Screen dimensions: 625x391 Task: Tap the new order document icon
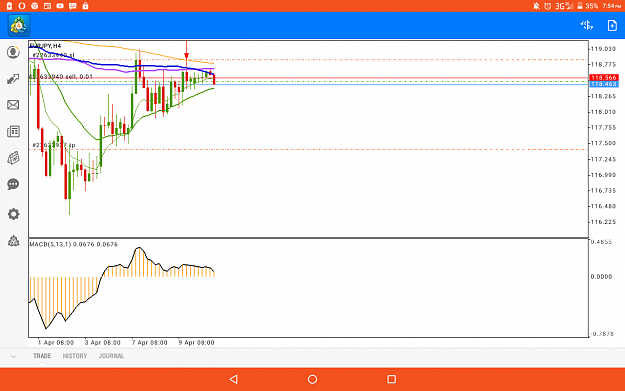pos(612,26)
